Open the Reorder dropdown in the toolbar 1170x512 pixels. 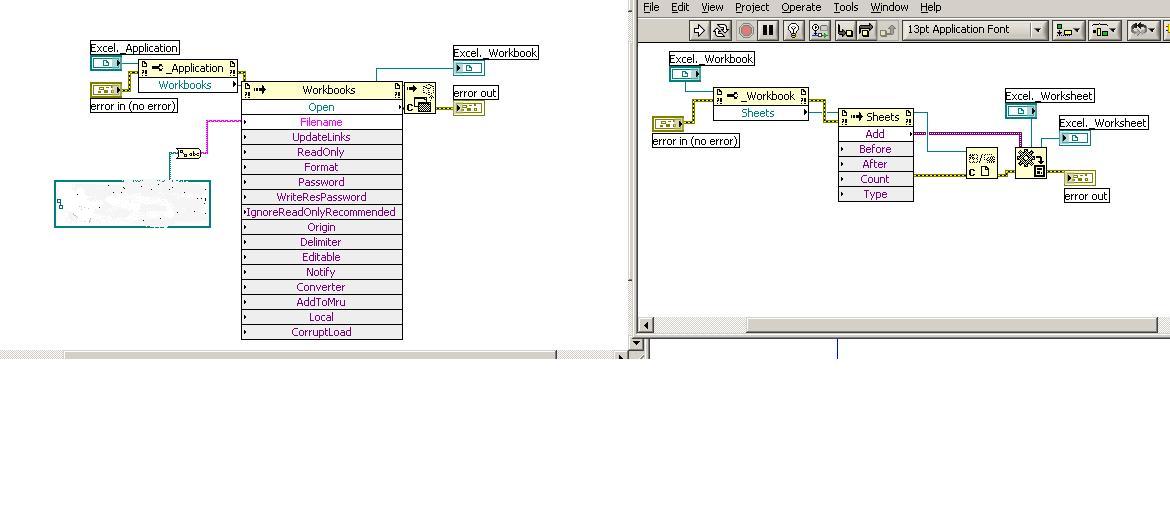(1143, 30)
